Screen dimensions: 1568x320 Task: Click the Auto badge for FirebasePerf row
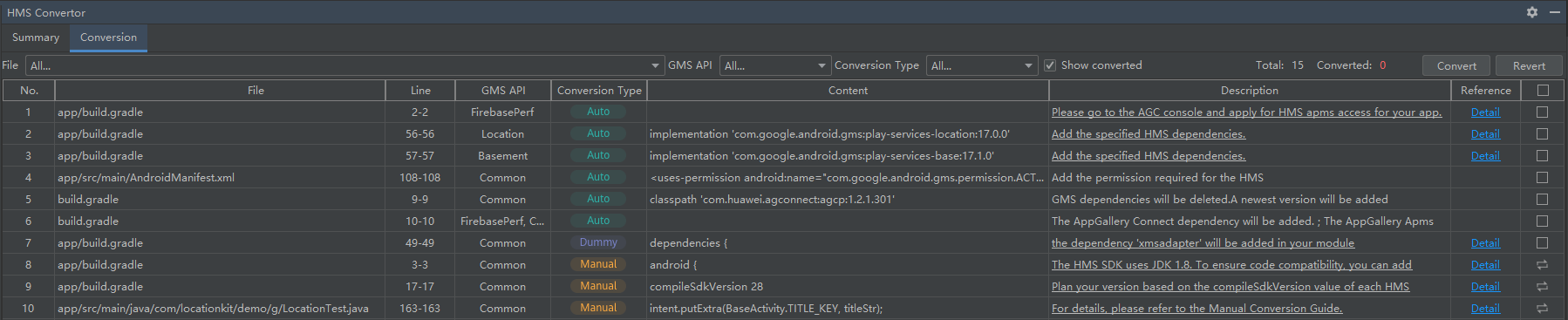[598, 112]
